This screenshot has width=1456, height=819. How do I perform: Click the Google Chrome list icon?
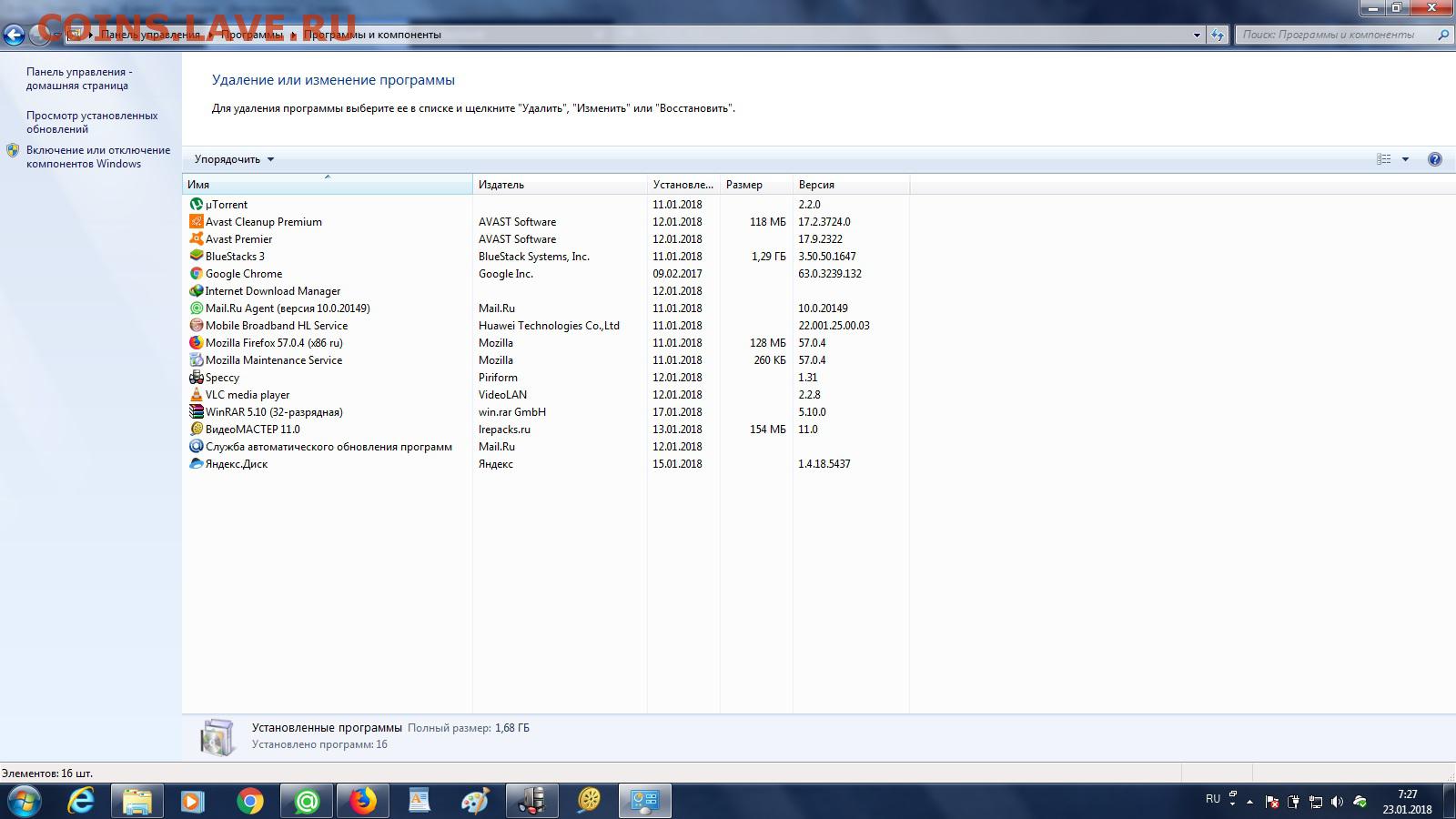(x=196, y=274)
